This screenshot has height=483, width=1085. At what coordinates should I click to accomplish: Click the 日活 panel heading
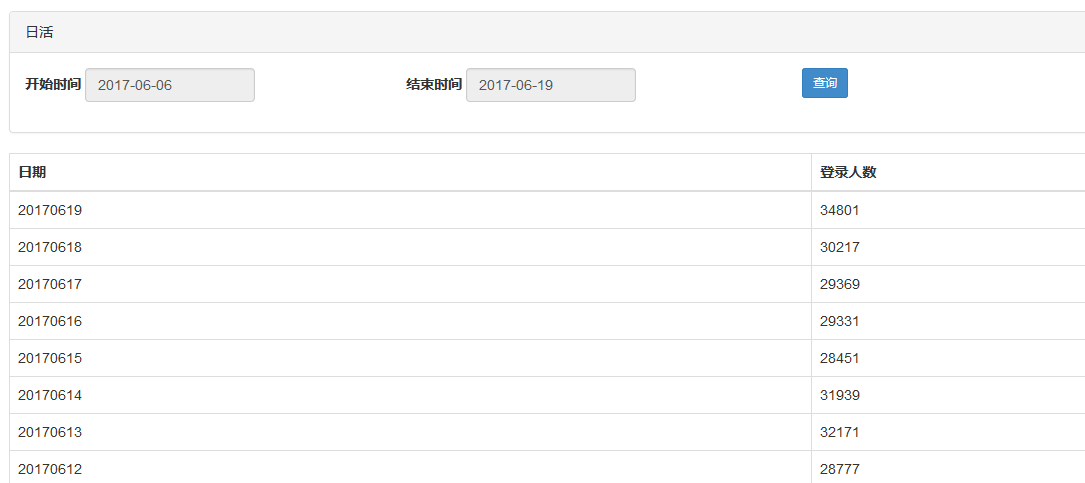click(40, 32)
